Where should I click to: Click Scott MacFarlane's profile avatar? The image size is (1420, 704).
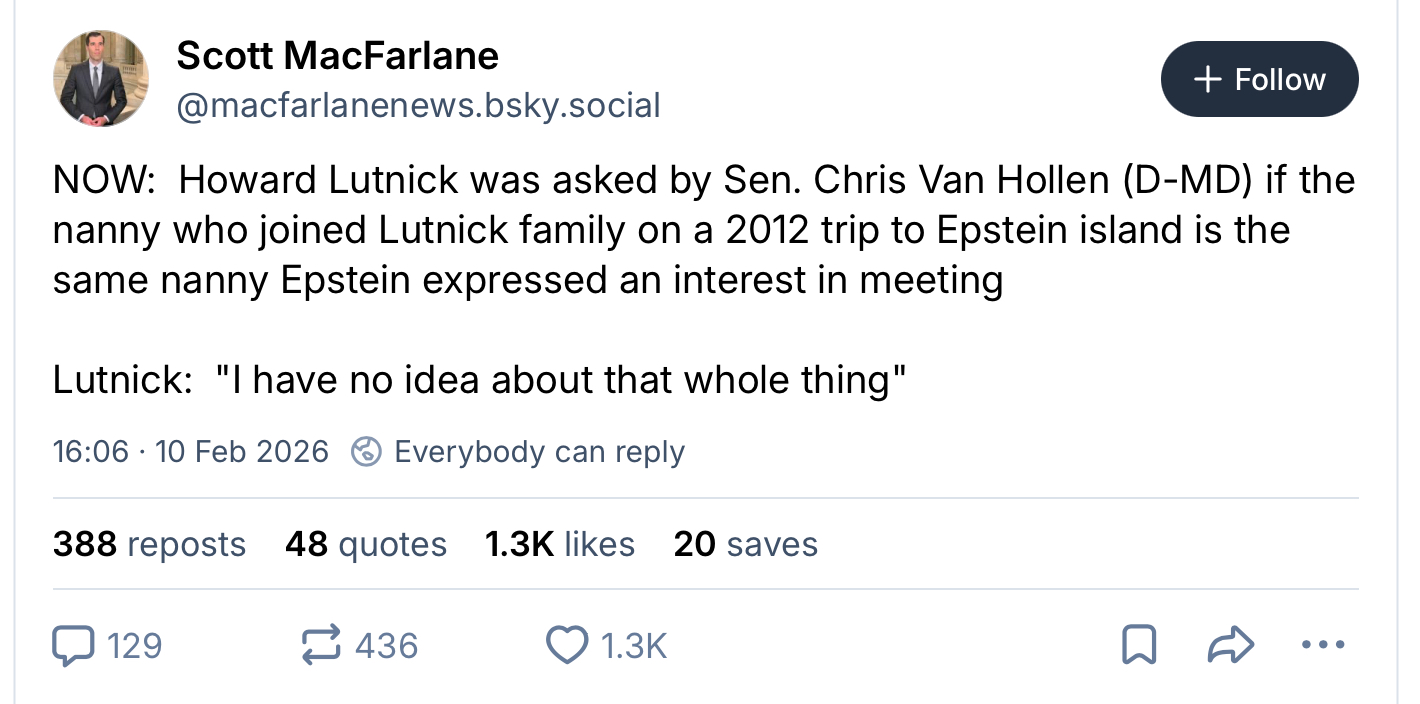[100, 79]
